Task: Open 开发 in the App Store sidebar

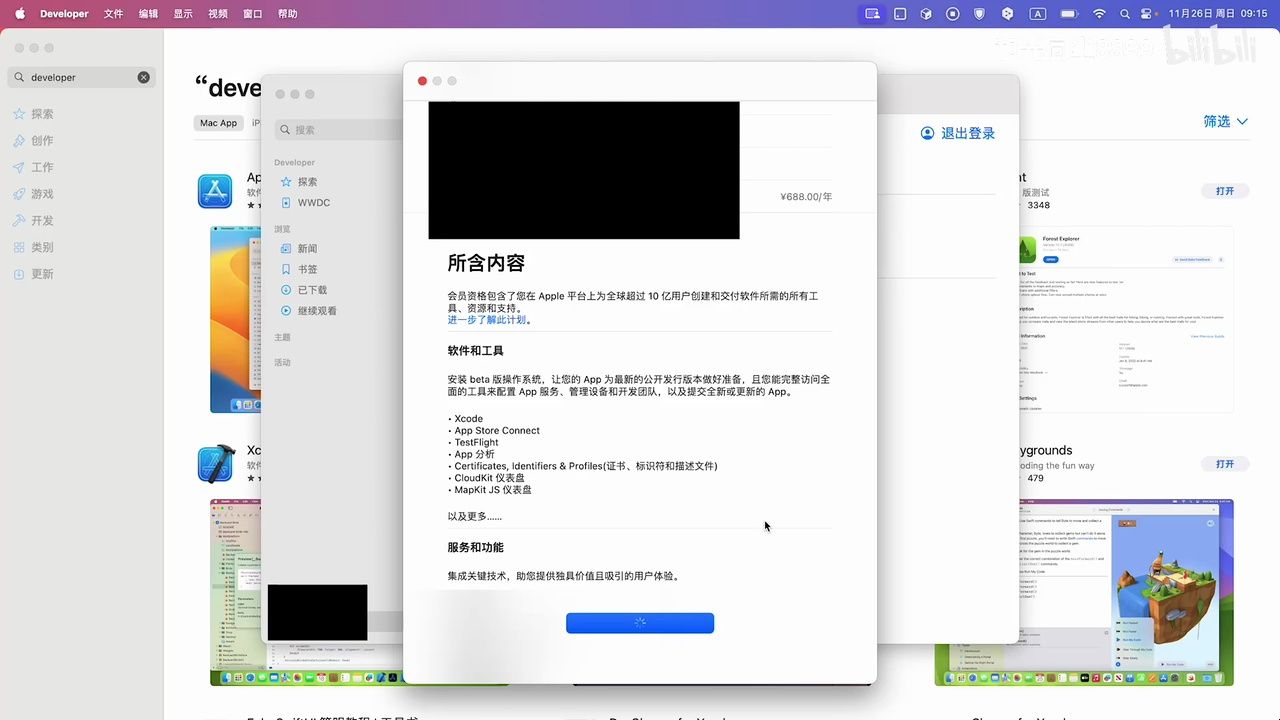Action: [x=33, y=220]
